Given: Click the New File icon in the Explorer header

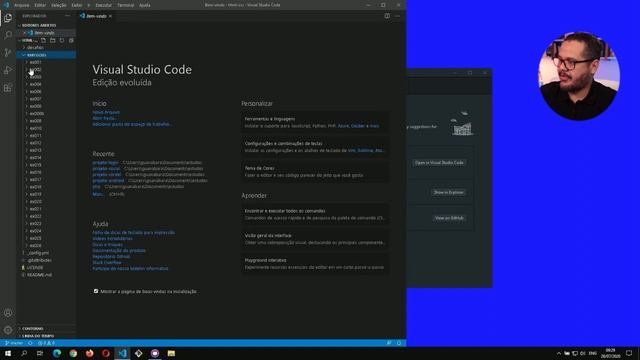Looking at the screenshot, I should pyautogui.click(x=43, y=40).
